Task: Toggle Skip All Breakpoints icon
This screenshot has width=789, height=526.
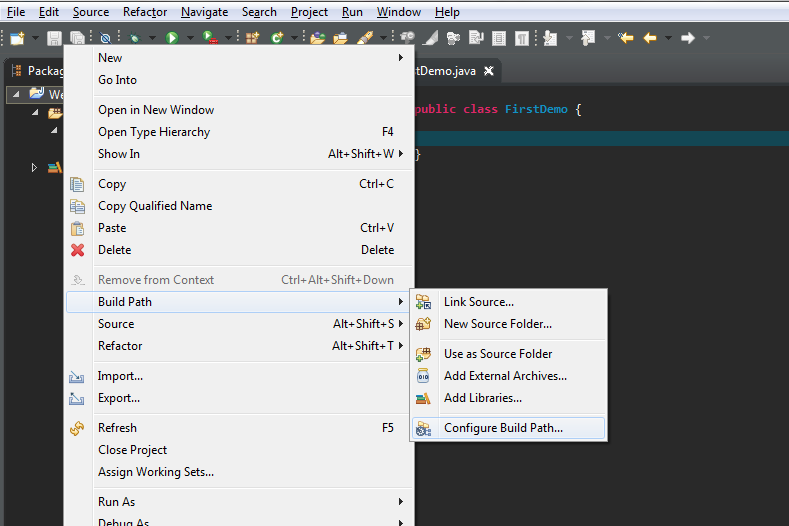Action: 105,38
